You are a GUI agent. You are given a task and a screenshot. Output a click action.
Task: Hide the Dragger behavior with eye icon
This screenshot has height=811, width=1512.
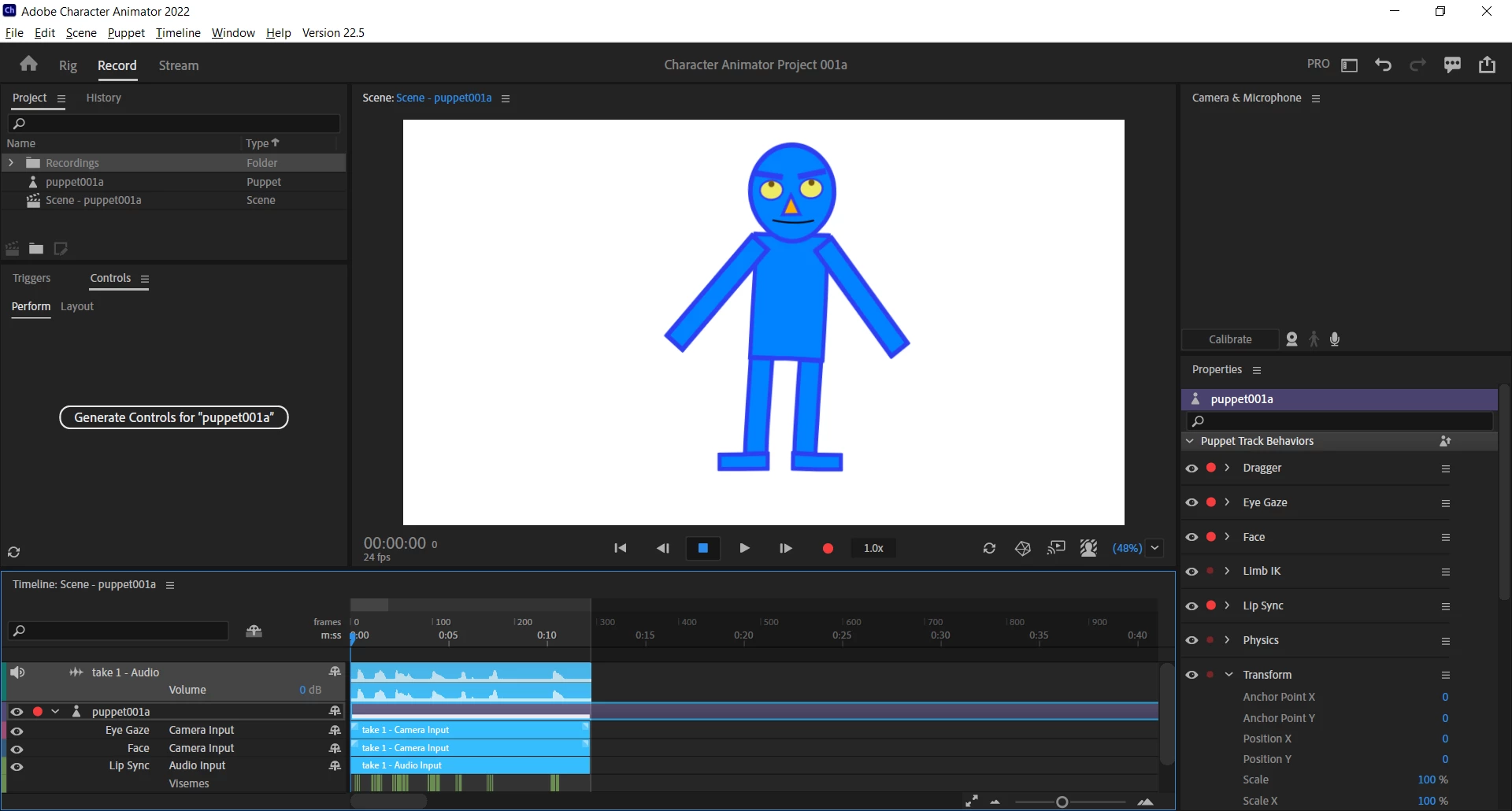[1191, 468]
